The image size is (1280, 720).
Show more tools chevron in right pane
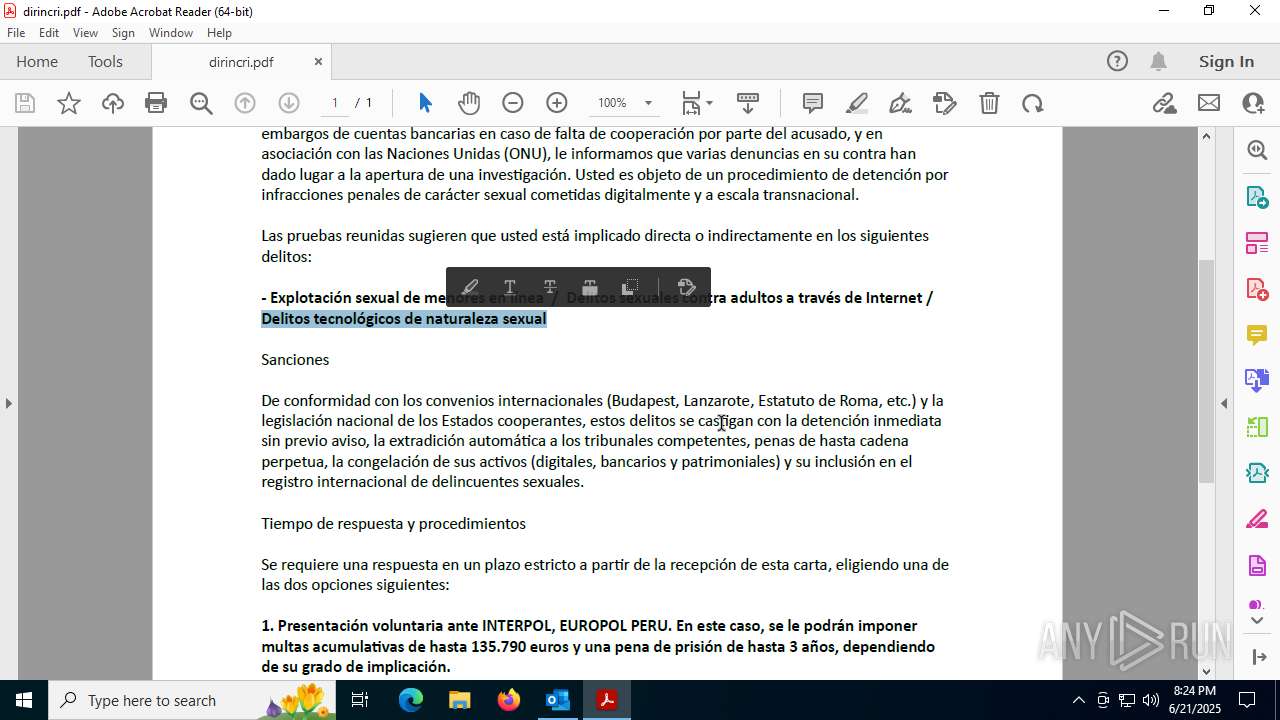[1257, 620]
